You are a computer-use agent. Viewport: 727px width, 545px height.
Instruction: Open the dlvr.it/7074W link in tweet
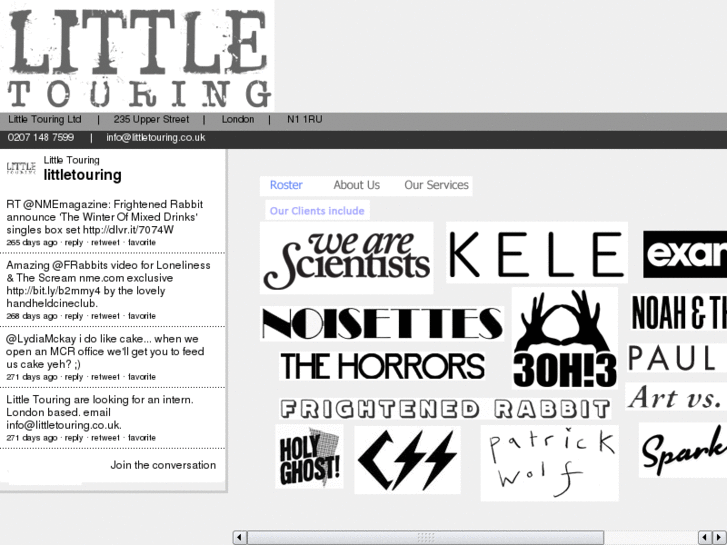(x=128, y=230)
